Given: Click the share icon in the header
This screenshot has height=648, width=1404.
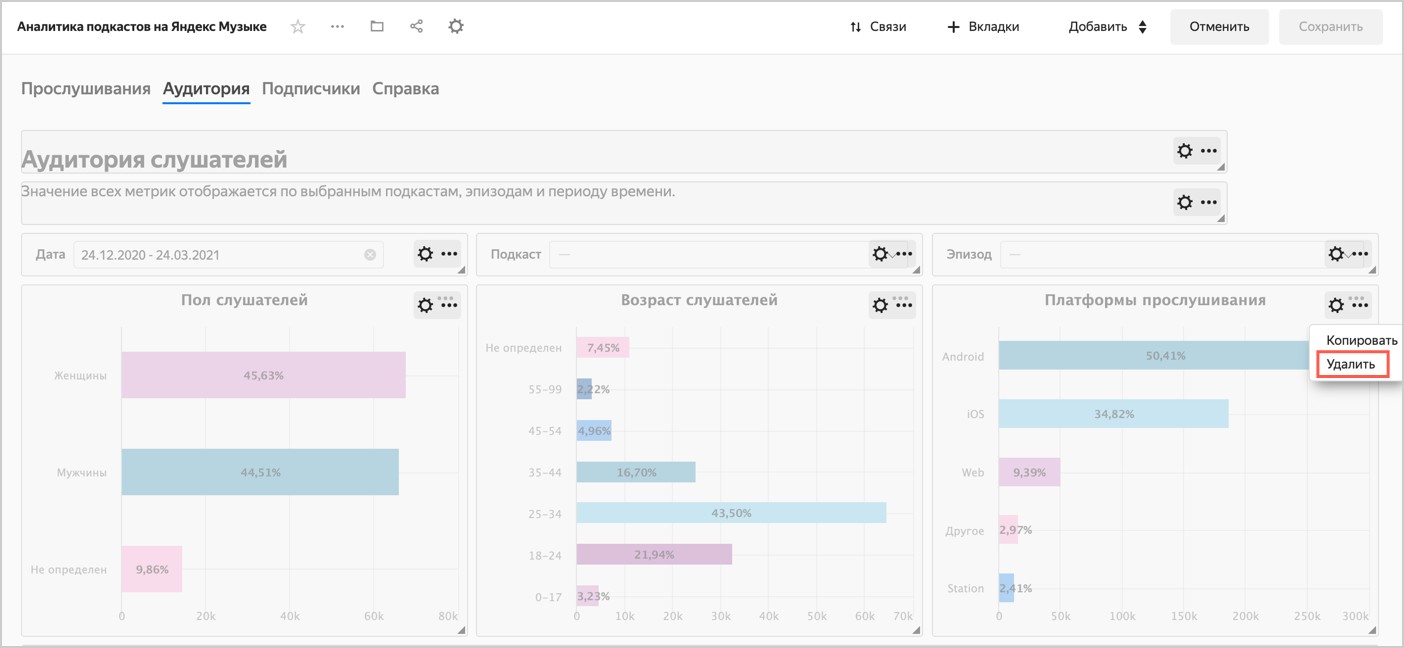Looking at the screenshot, I should pos(416,27).
